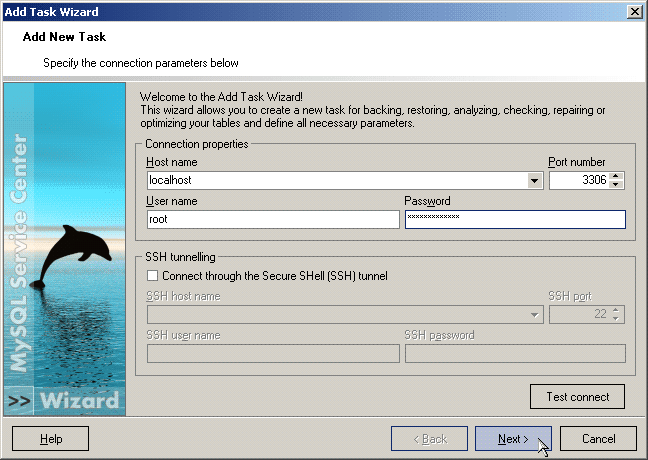Cancel the Add Task Wizard
The height and width of the screenshot is (460, 648).
[x=598, y=439]
